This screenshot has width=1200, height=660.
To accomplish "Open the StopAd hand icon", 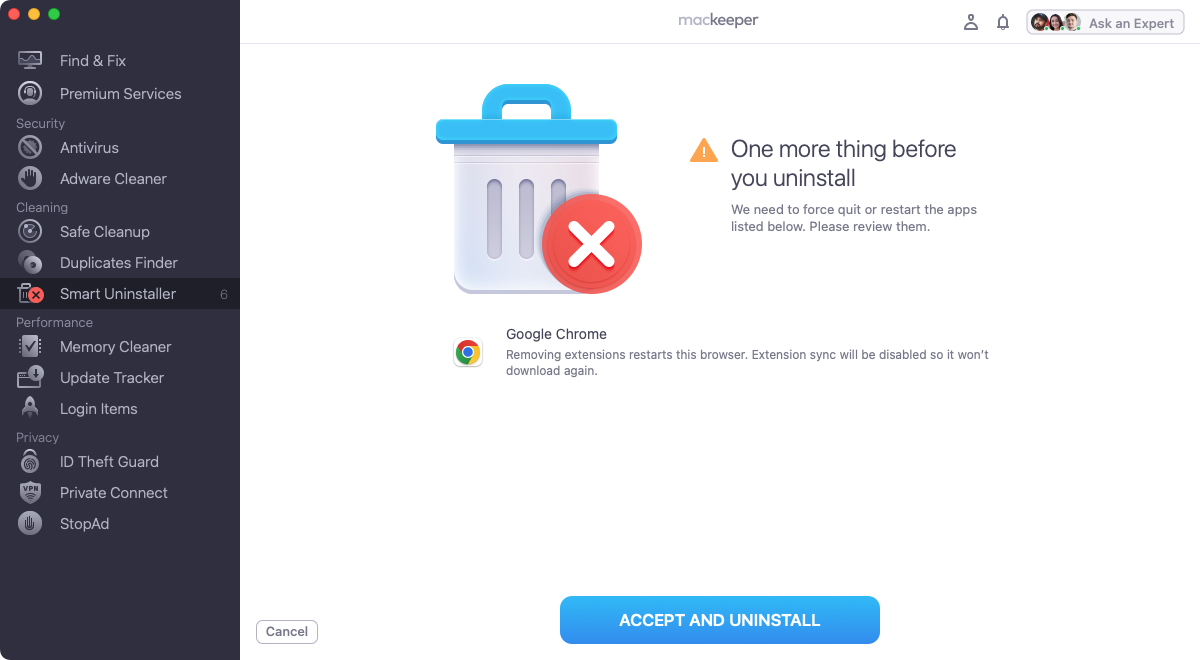I will click(x=30, y=524).
